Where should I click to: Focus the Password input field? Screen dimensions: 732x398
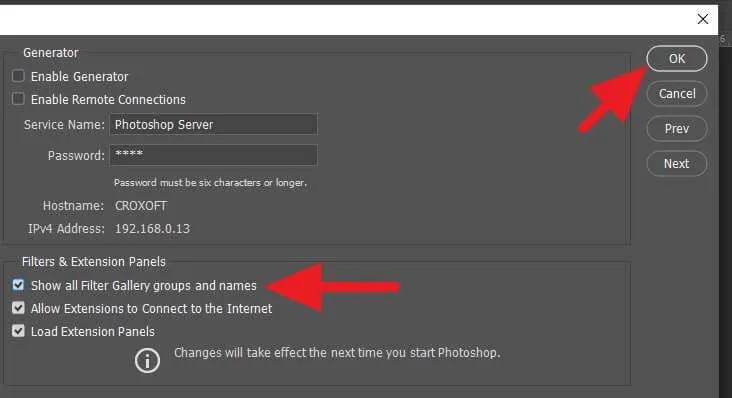pyautogui.click(x=214, y=155)
